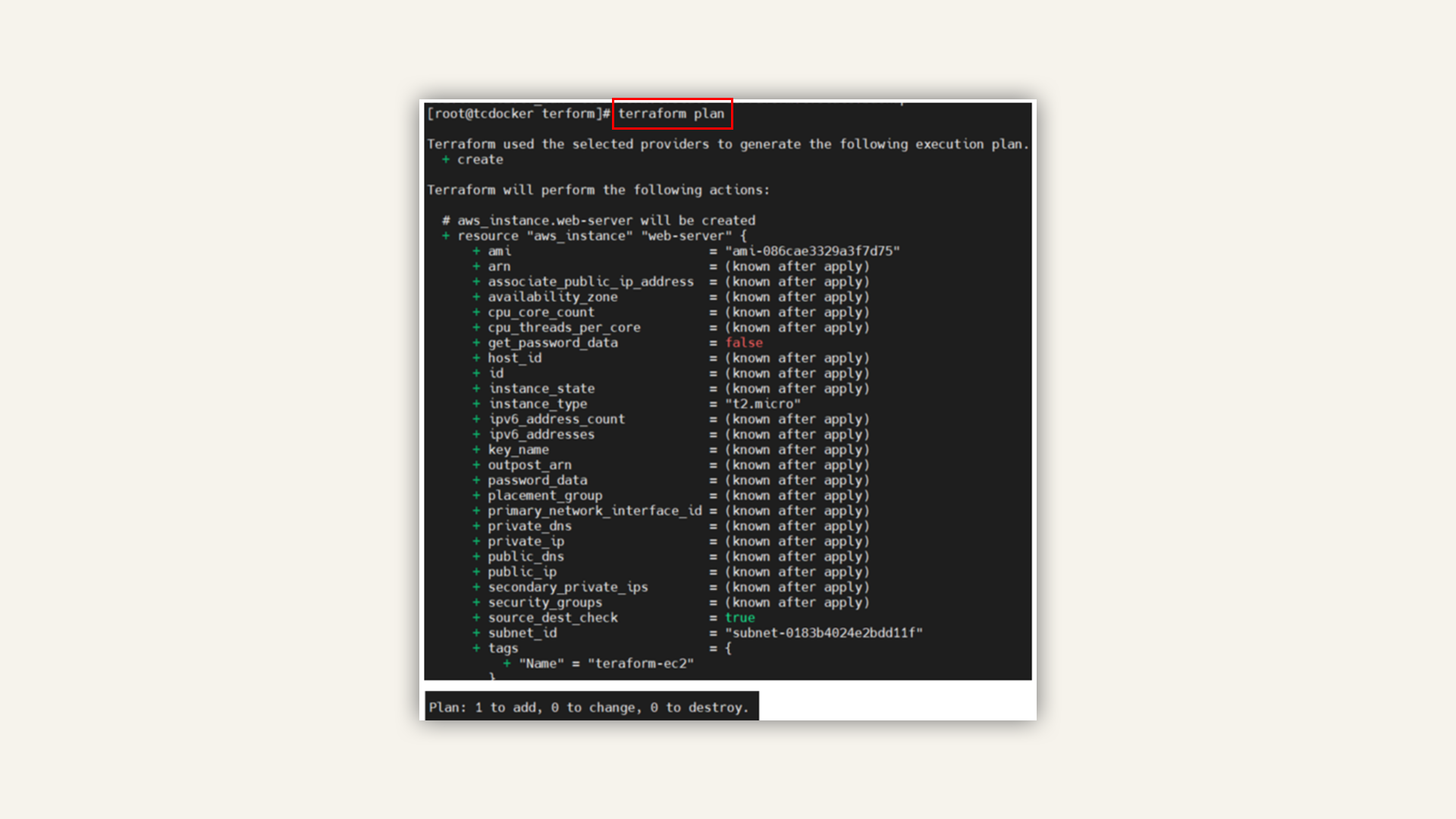
Task: Click the green "true" value
Action: click(x=740, y=618)
